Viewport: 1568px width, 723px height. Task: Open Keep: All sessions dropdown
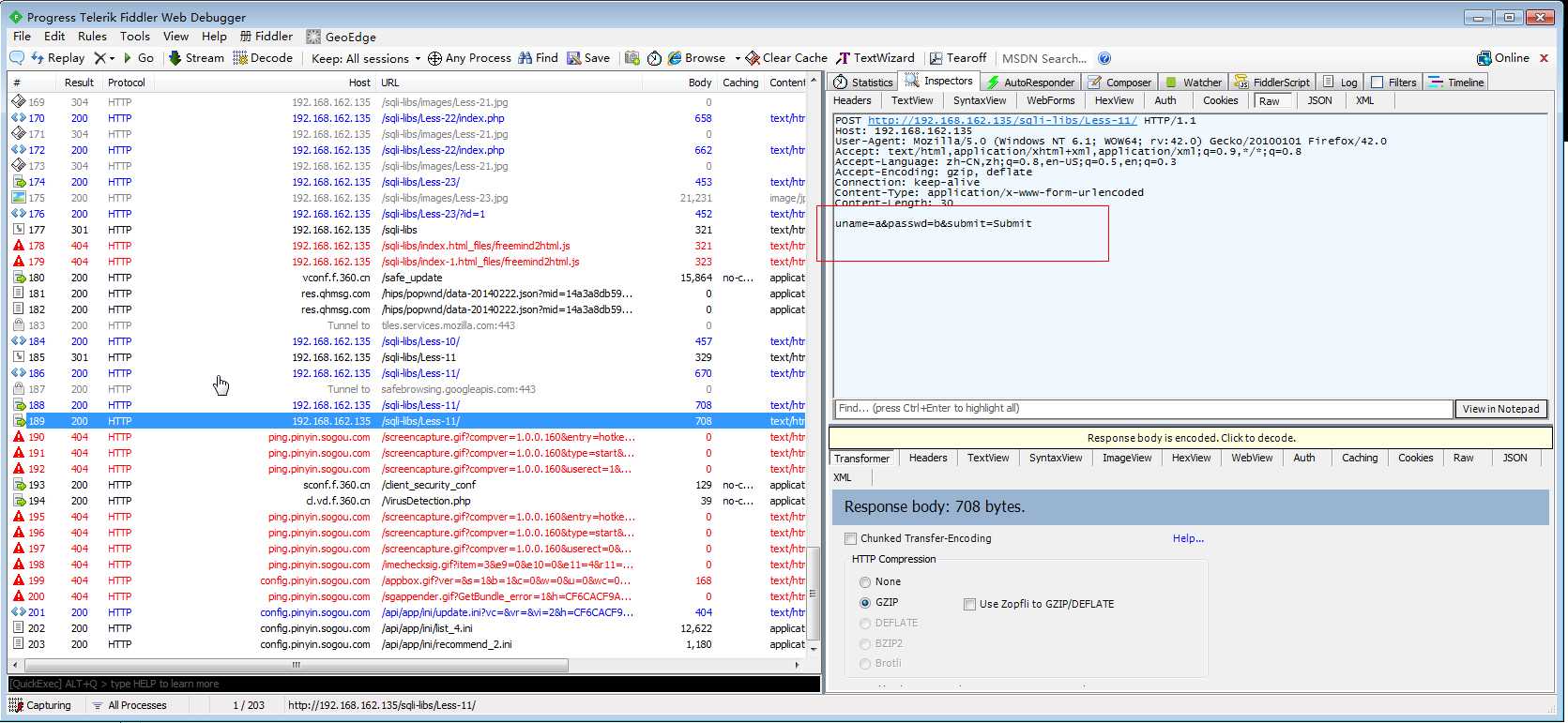366,58
